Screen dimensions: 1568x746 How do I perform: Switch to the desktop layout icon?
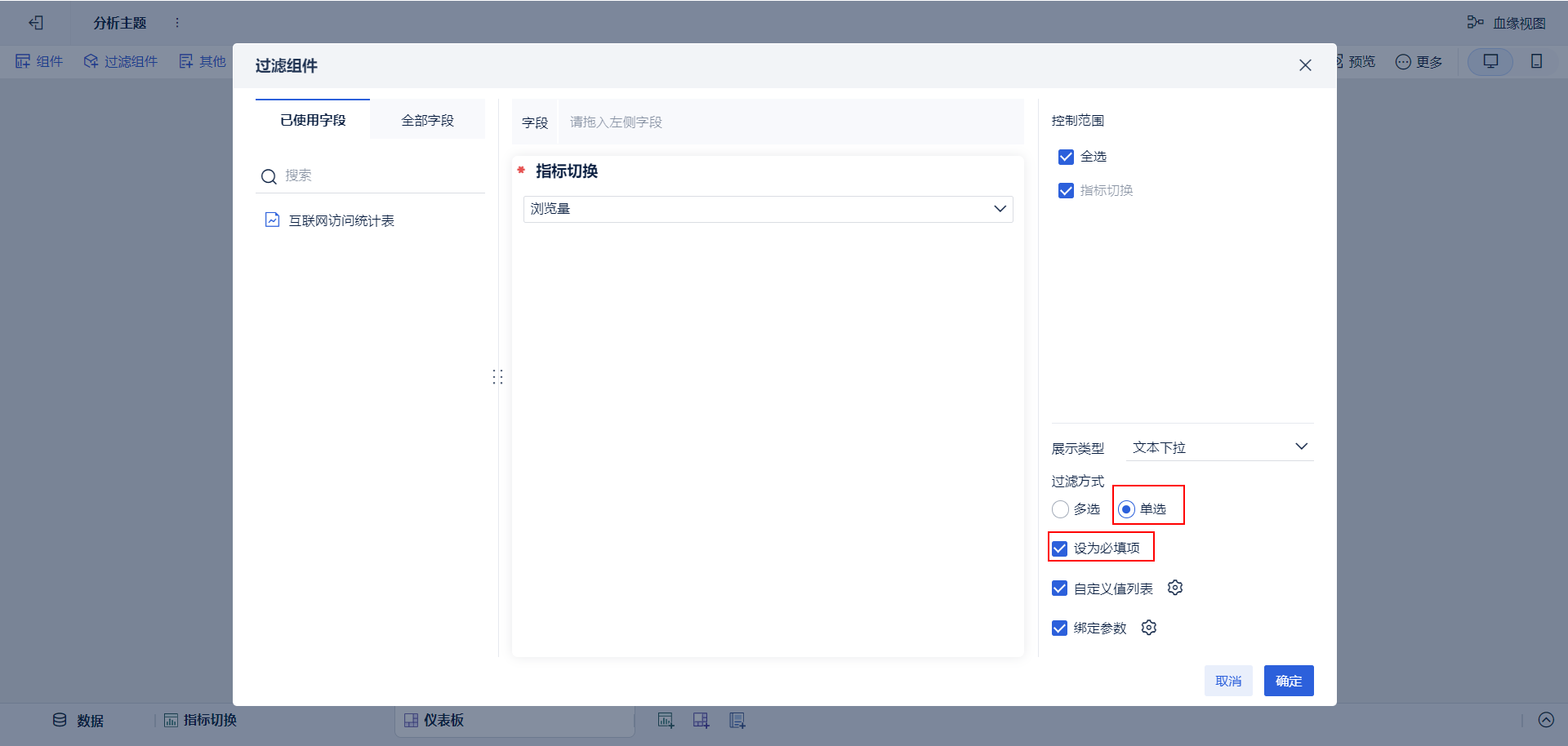click(1490, 61)
